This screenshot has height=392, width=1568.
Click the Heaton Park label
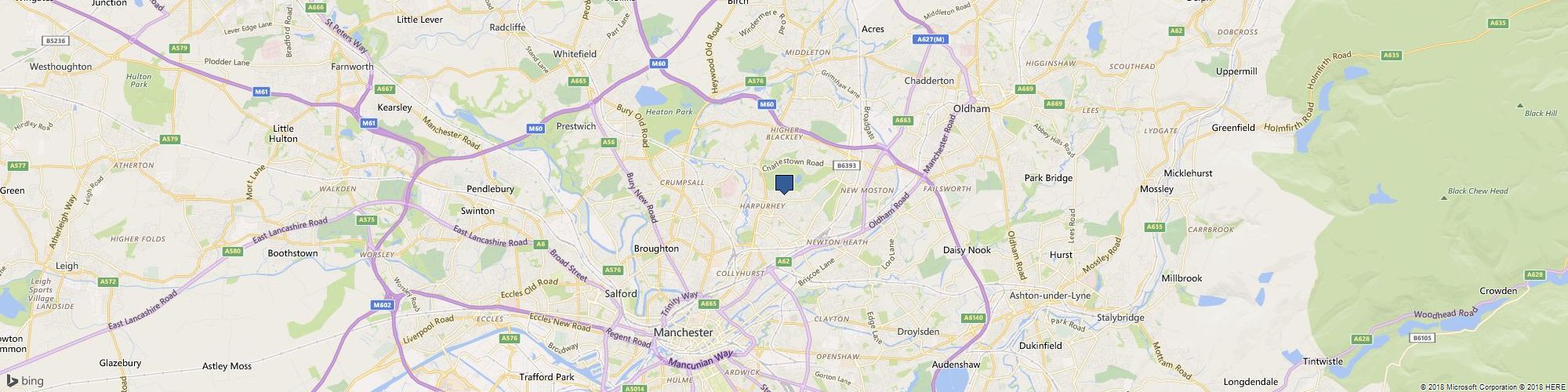click(670, 112)
